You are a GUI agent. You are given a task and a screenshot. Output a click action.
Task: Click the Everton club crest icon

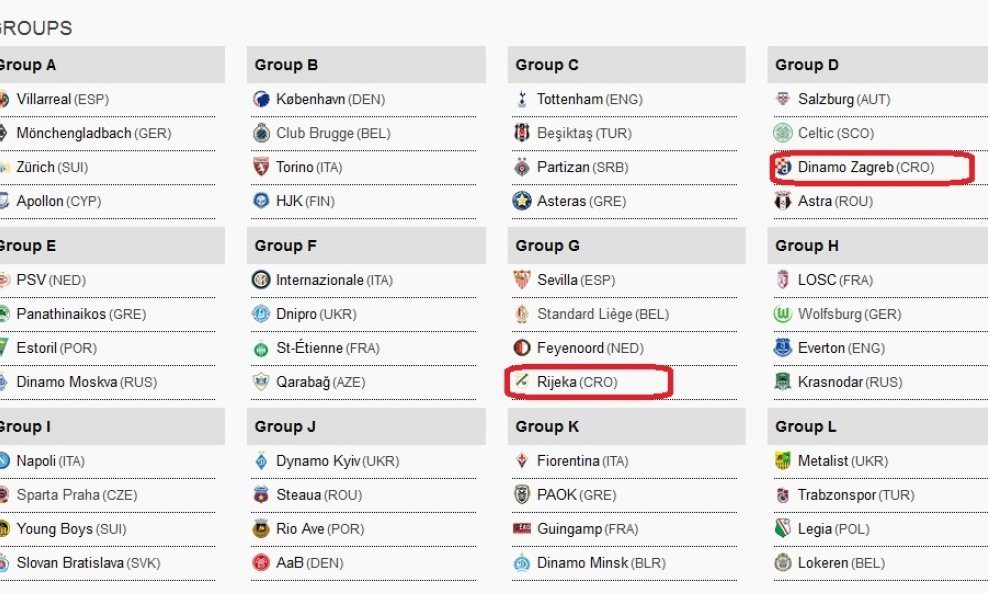(783, 348)
